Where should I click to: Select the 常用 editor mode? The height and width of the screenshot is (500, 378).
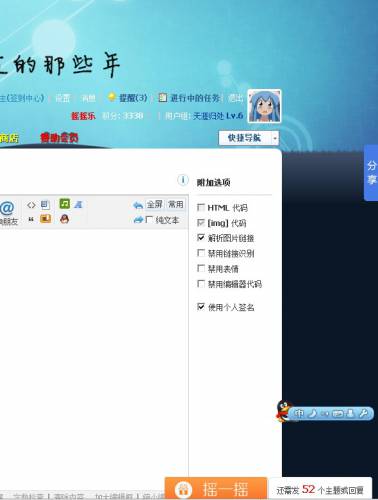tap(175, 204)
